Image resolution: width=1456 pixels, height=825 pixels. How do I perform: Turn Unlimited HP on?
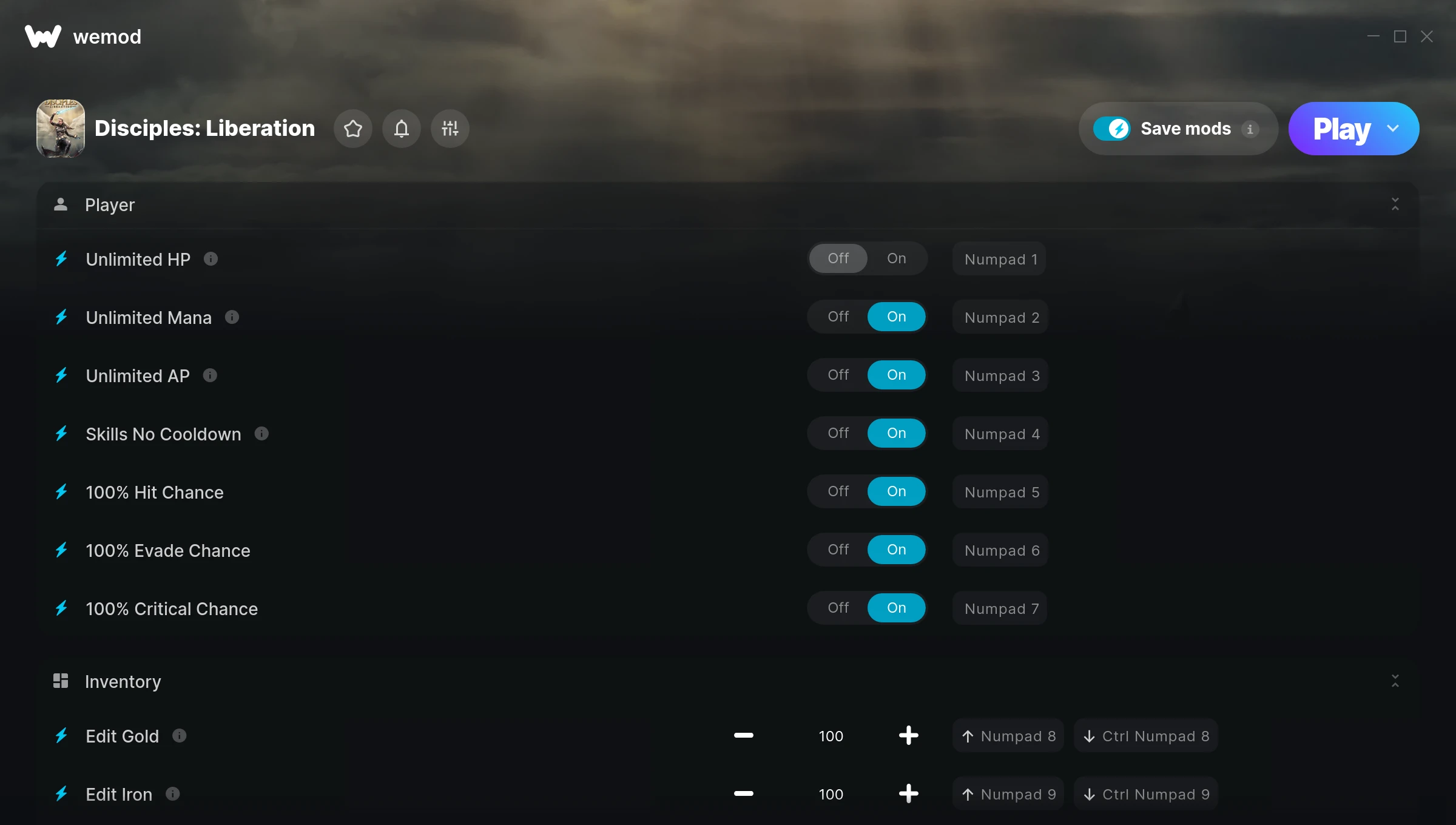[897, 258]
